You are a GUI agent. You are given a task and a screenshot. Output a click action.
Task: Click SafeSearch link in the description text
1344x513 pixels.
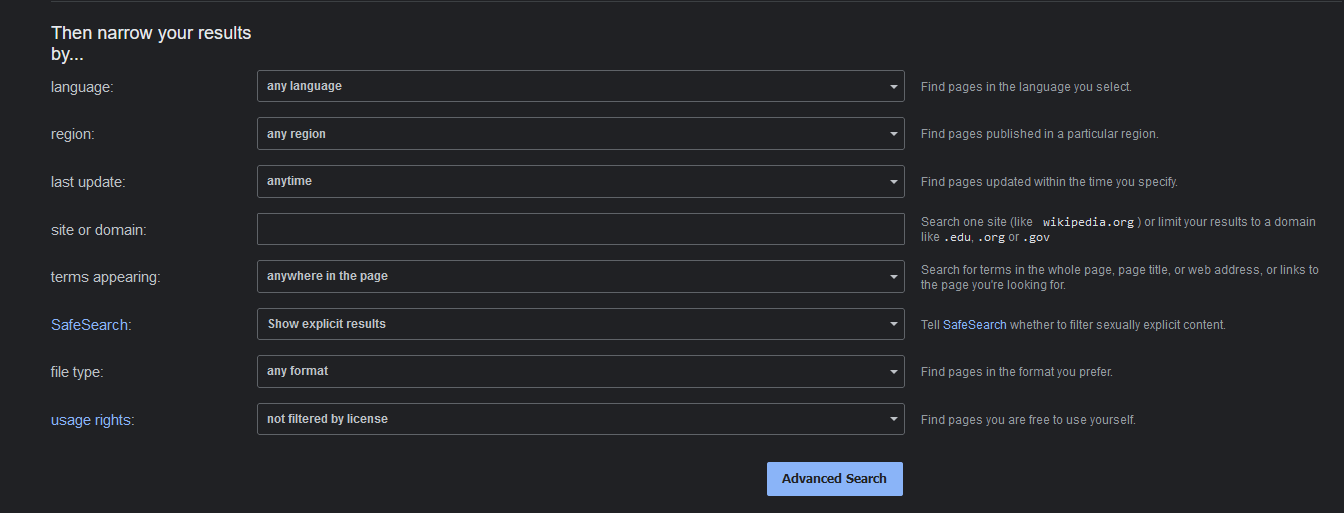click(x=974, y=325)
